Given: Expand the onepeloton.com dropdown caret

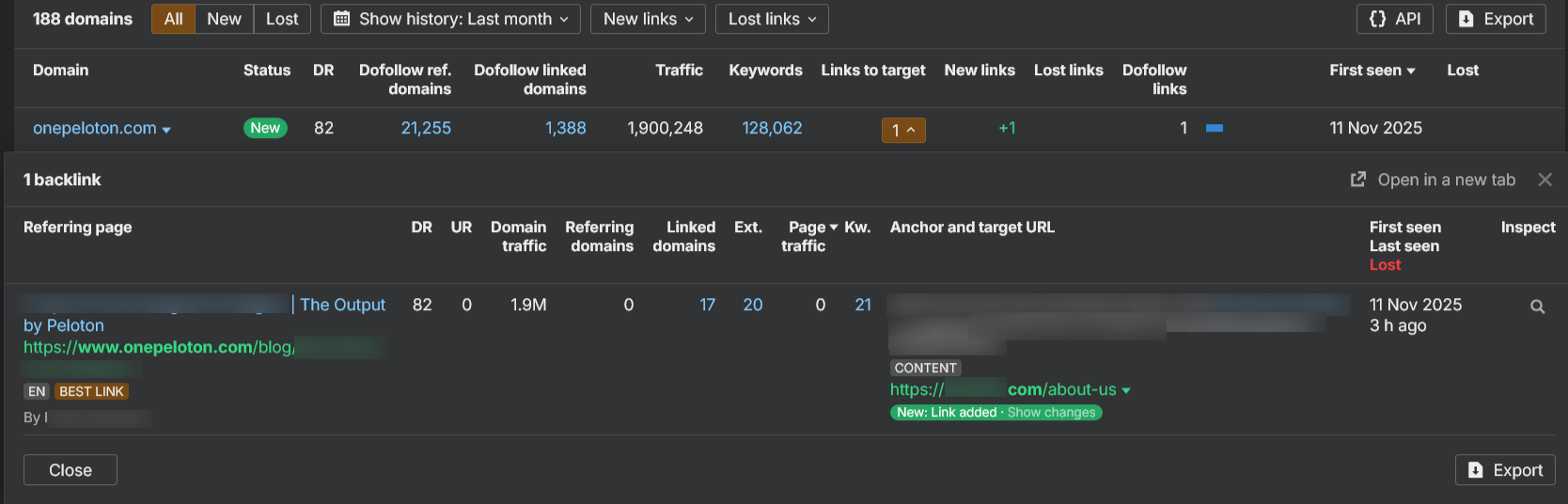Looking at the screenshot, I should pyautogui.click(x=166, y=130).
